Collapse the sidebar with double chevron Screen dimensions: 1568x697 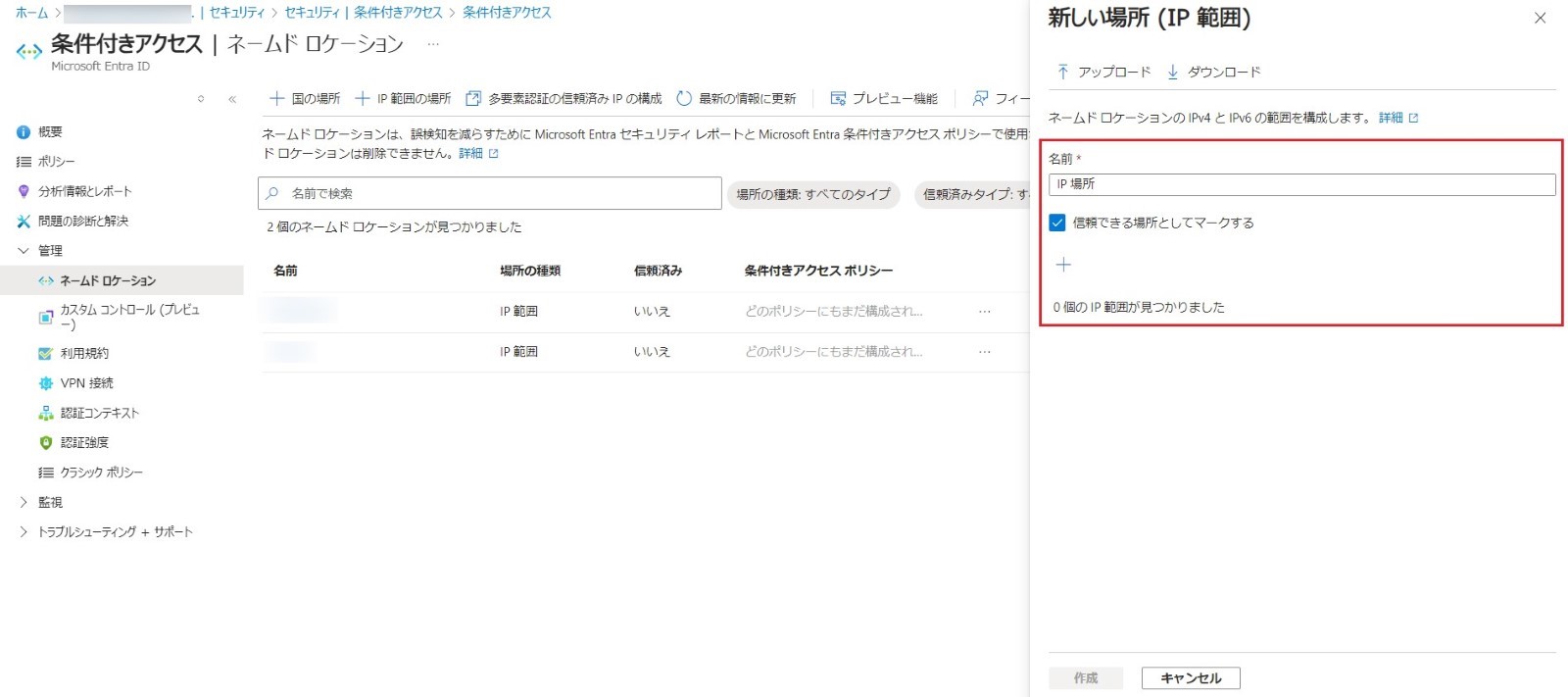pyautogui.click(x=232, y=99)
